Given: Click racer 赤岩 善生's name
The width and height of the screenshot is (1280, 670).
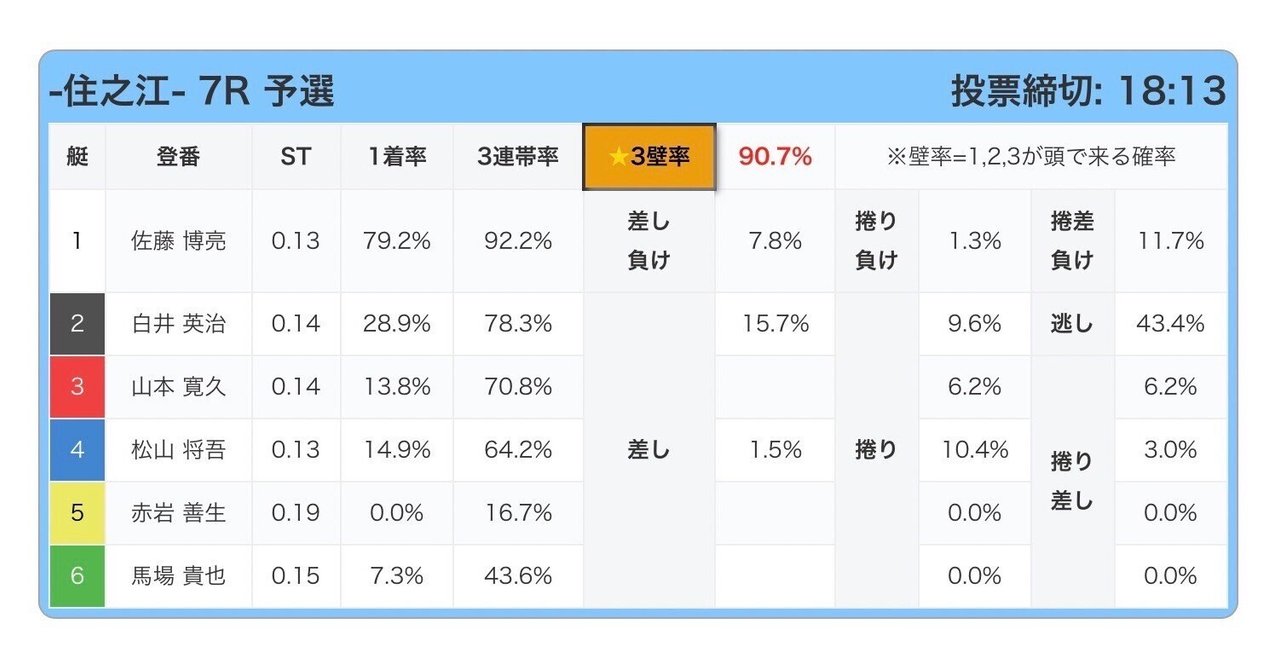Looking at the screenshot, I should 178,513.
